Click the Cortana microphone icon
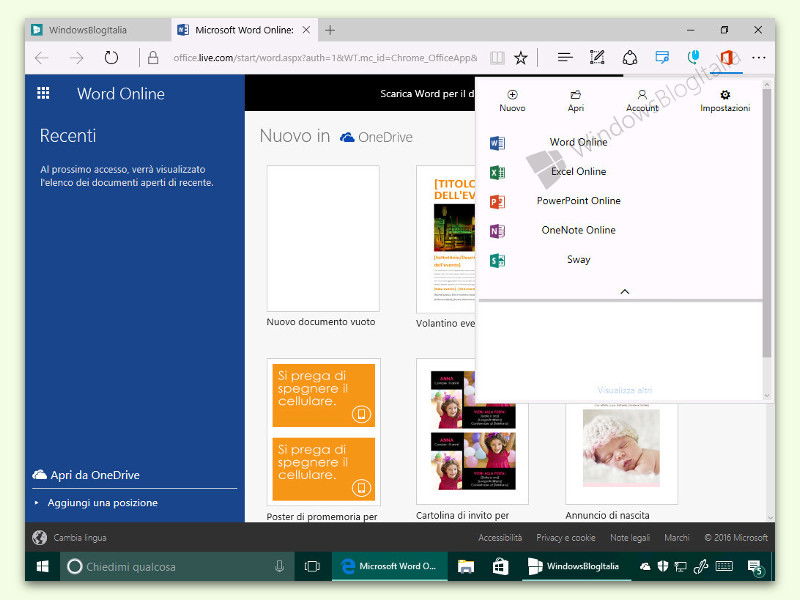 280,566
